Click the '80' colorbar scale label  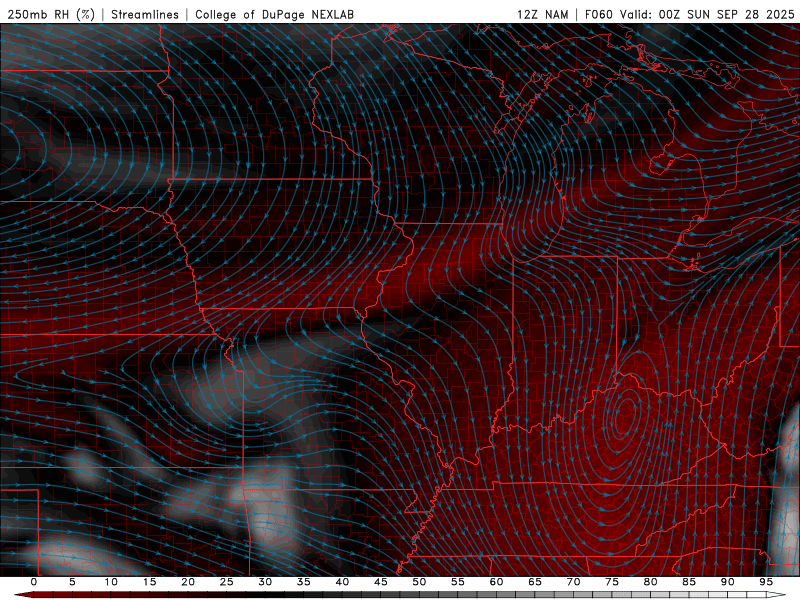click(x=650, y=582)
